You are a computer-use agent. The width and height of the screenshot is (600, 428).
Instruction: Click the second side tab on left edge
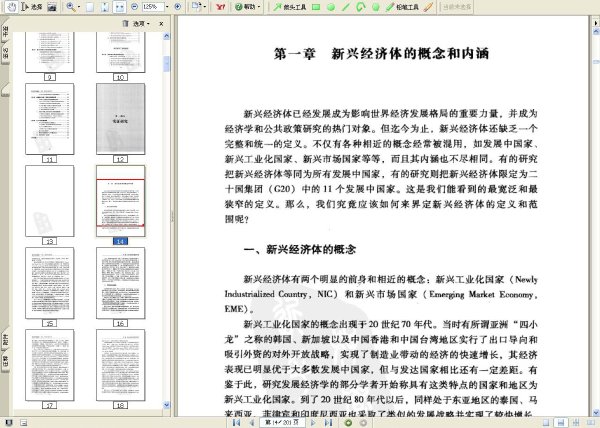[5, 54]
